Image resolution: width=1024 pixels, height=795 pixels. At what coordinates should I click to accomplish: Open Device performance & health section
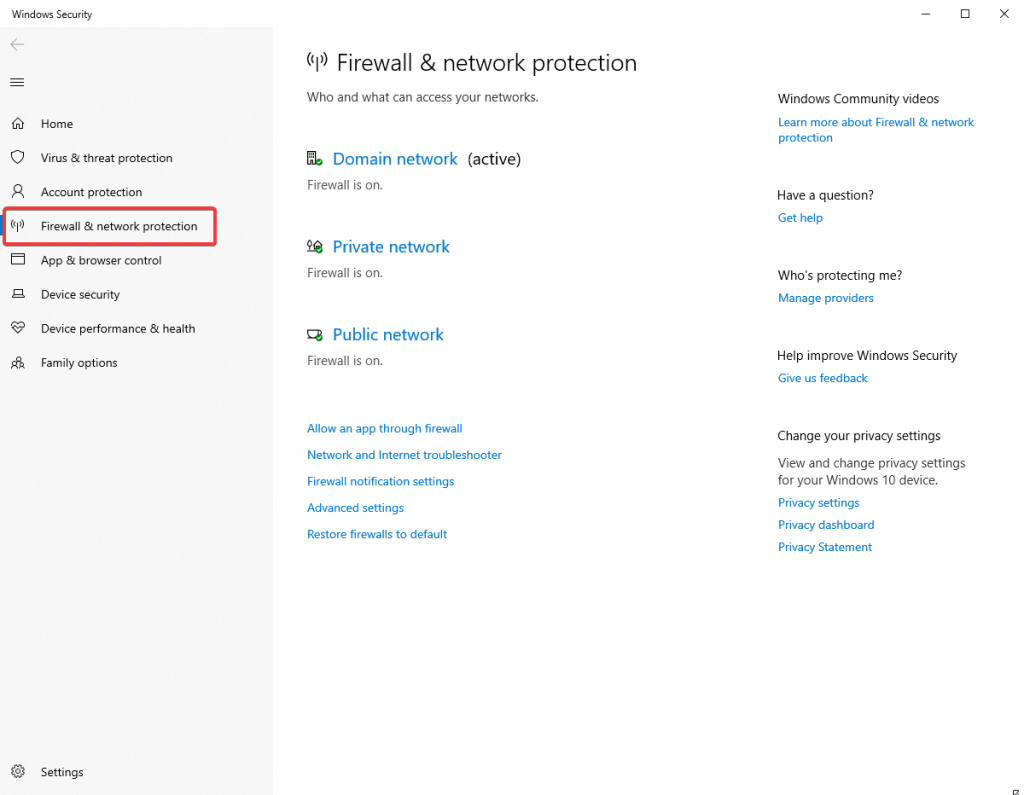pos(118,328)
